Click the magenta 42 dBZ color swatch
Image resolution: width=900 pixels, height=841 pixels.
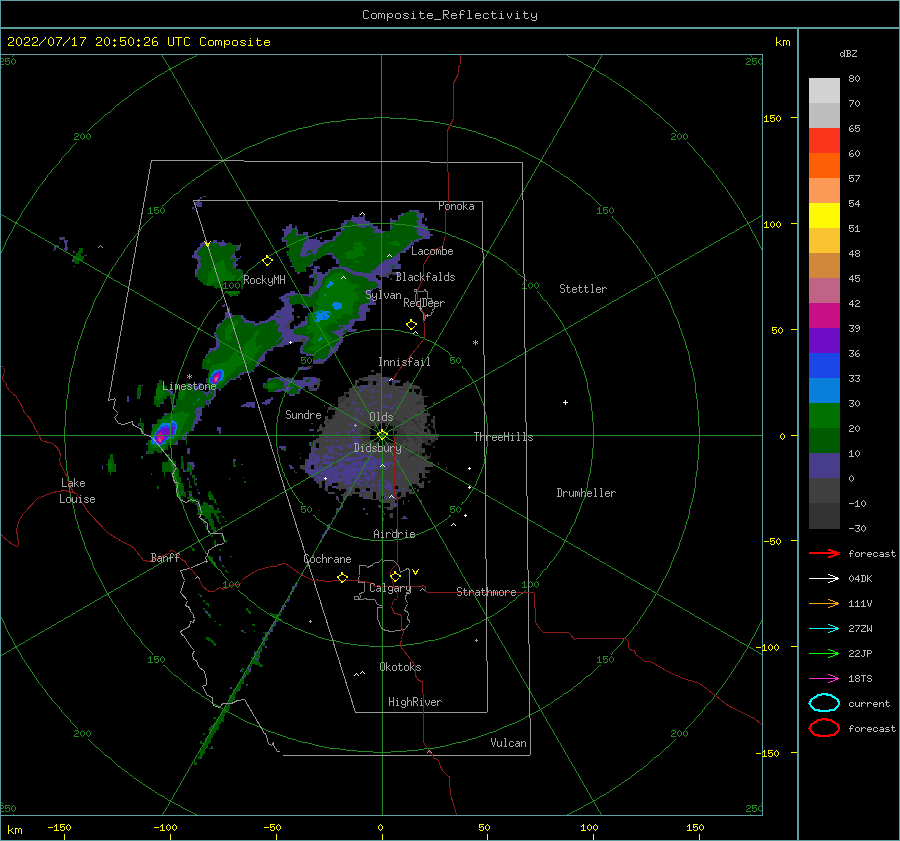point(824,316)
